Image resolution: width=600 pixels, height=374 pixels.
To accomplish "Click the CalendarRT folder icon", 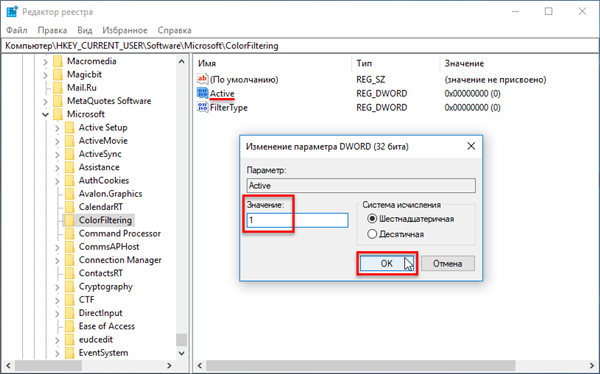I will point(70,207).
